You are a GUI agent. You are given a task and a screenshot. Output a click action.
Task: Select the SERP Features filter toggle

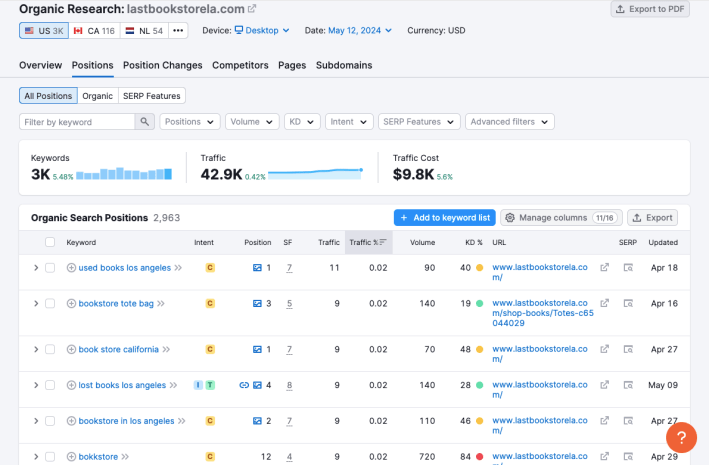[x=151, y=96]
